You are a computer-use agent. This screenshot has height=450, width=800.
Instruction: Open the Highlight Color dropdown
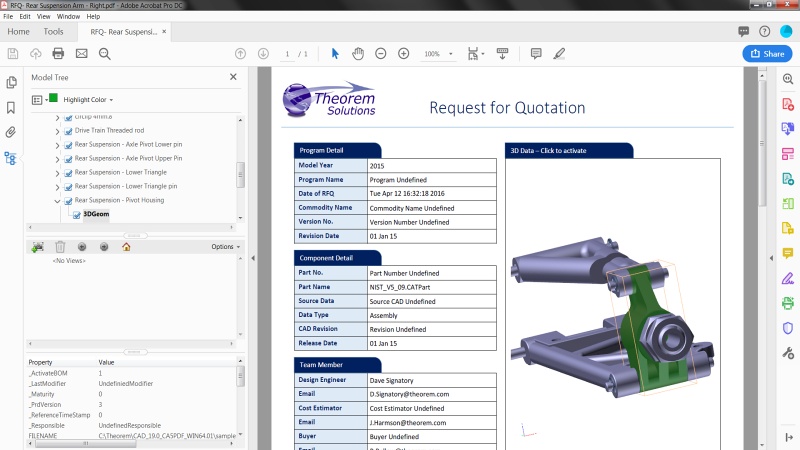[x=88, y=99]
